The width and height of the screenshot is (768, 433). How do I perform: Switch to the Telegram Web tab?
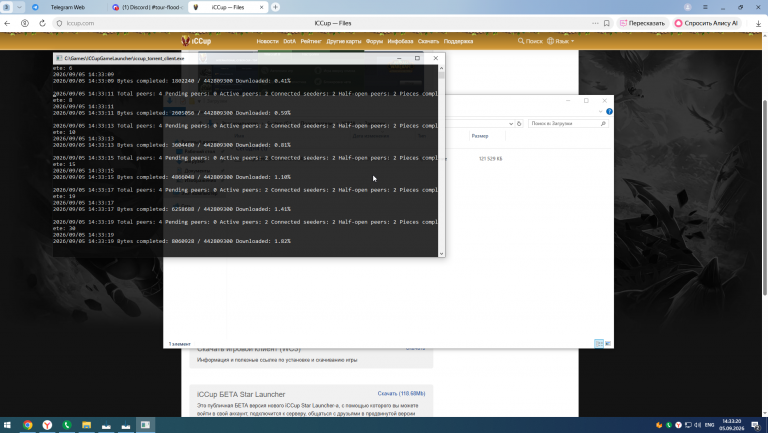(x=68, y=7)
